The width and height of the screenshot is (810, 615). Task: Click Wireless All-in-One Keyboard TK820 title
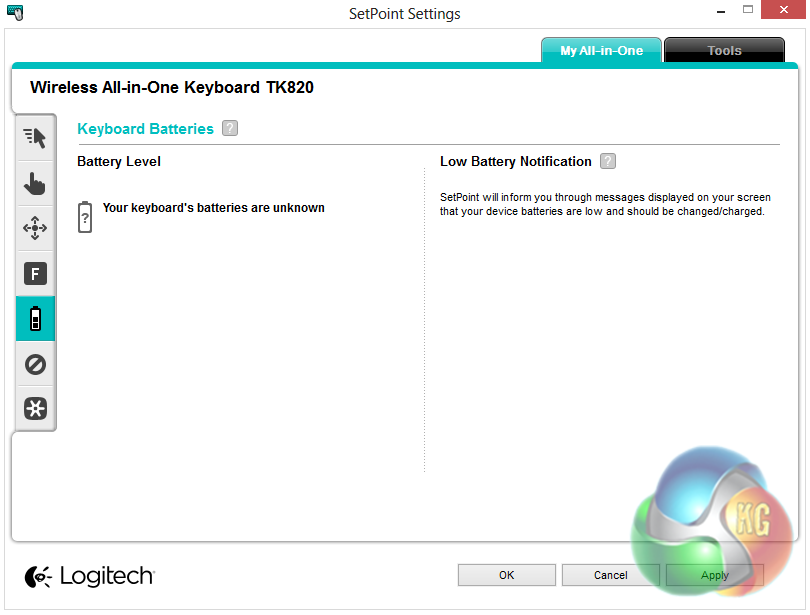click(172, 87)
